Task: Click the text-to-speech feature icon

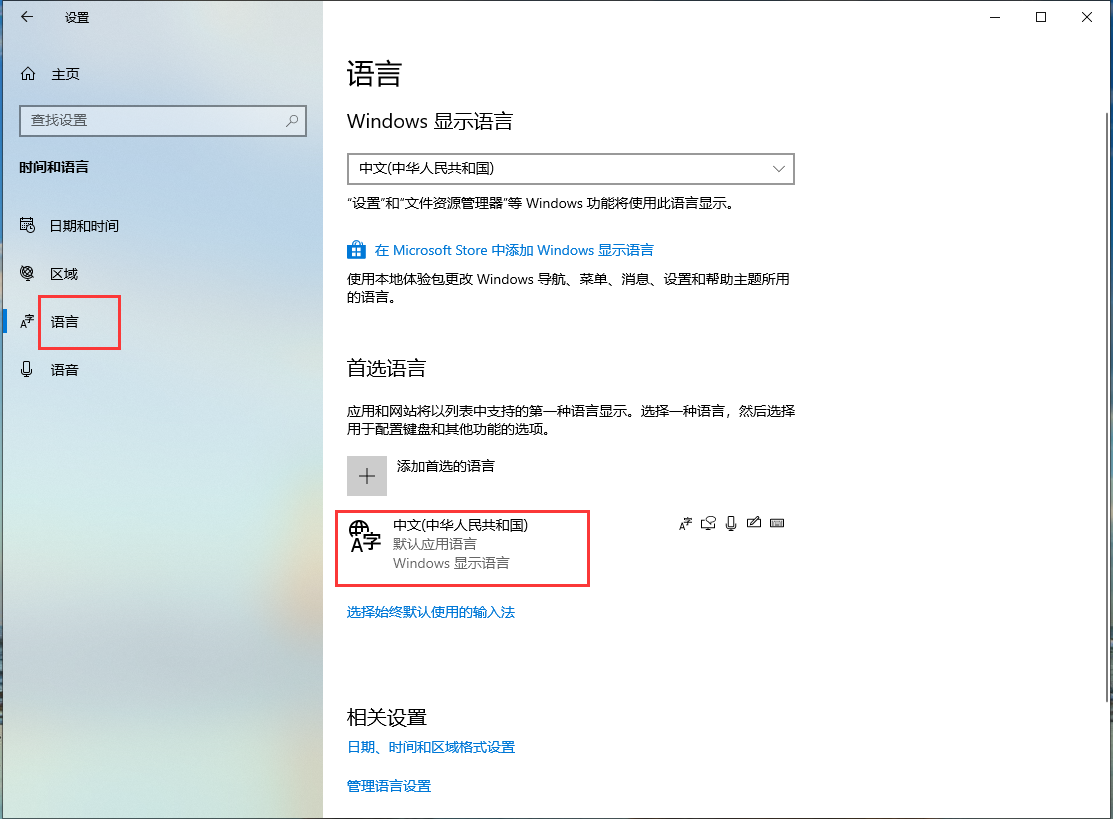Action: pyautogui.click(x=708, y=524)
